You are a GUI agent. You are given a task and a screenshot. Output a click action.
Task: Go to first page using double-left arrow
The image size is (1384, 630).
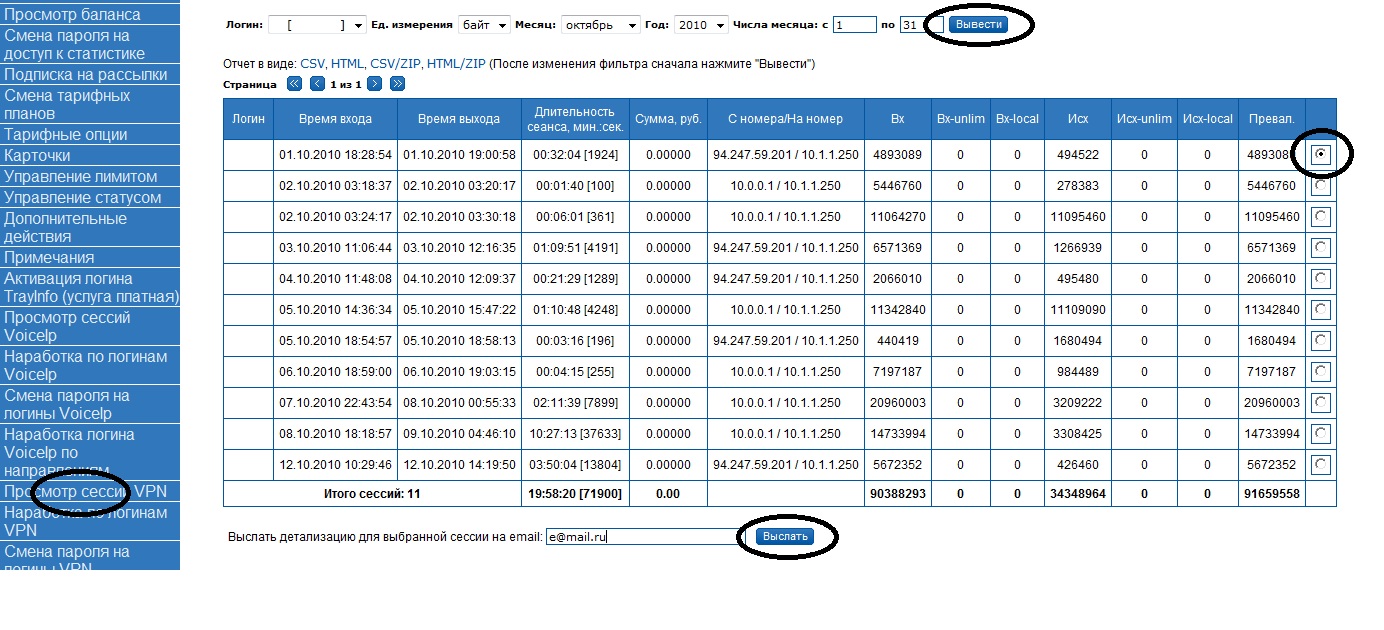pyautogui.click(x=294, y=84)
